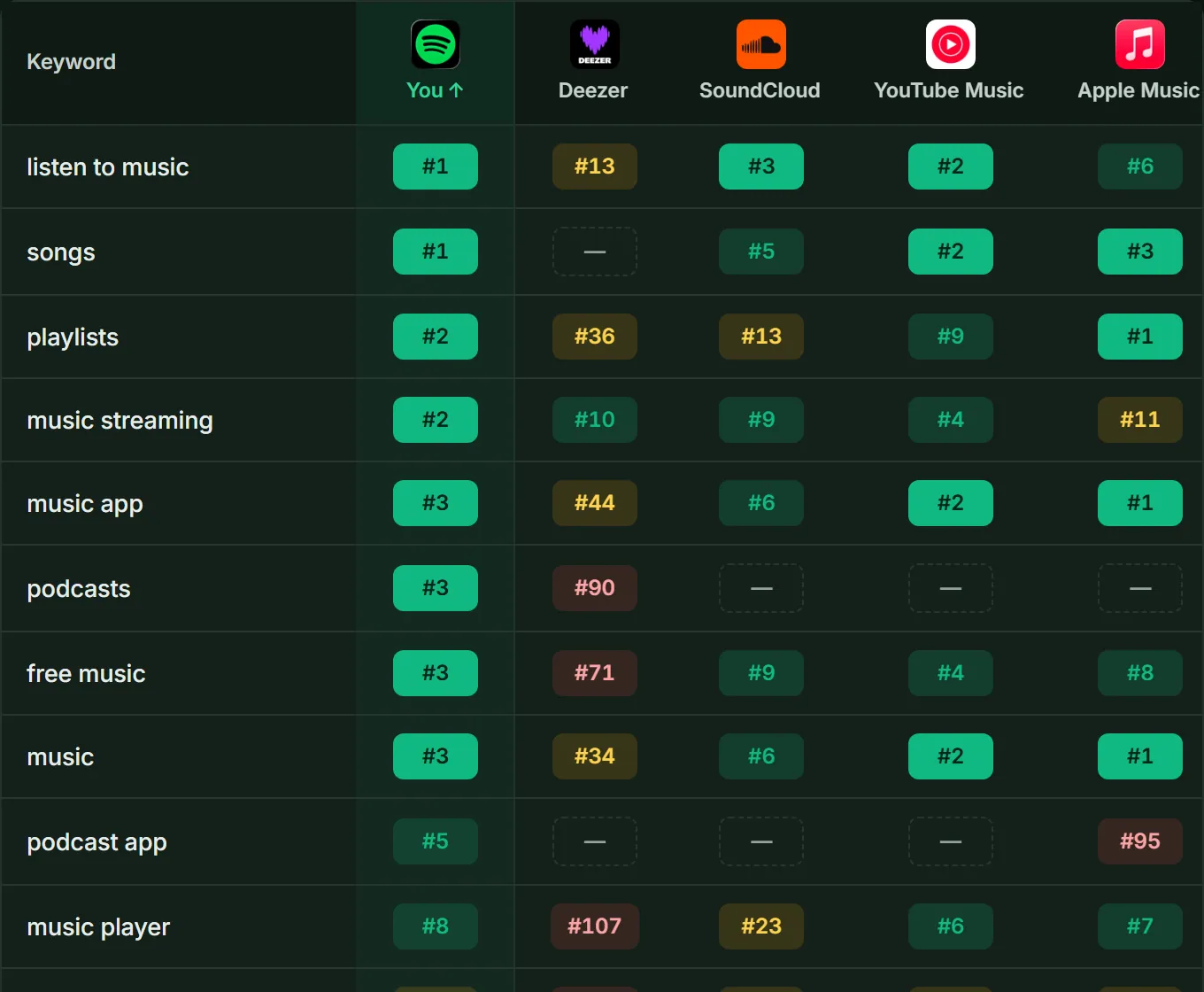1204x992 pixels.
Task: Click Spotify's #8 rank for music player
Action: coord(436,926)
